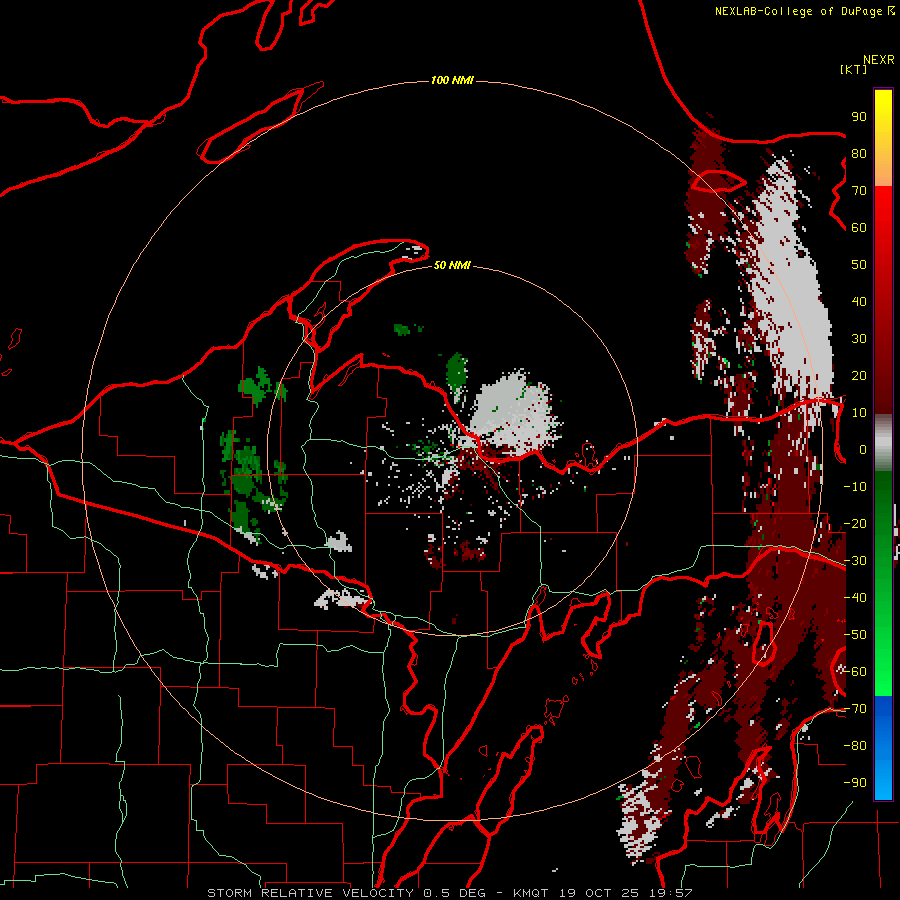Select the positive 60 scale value

[x=859, y=227]
